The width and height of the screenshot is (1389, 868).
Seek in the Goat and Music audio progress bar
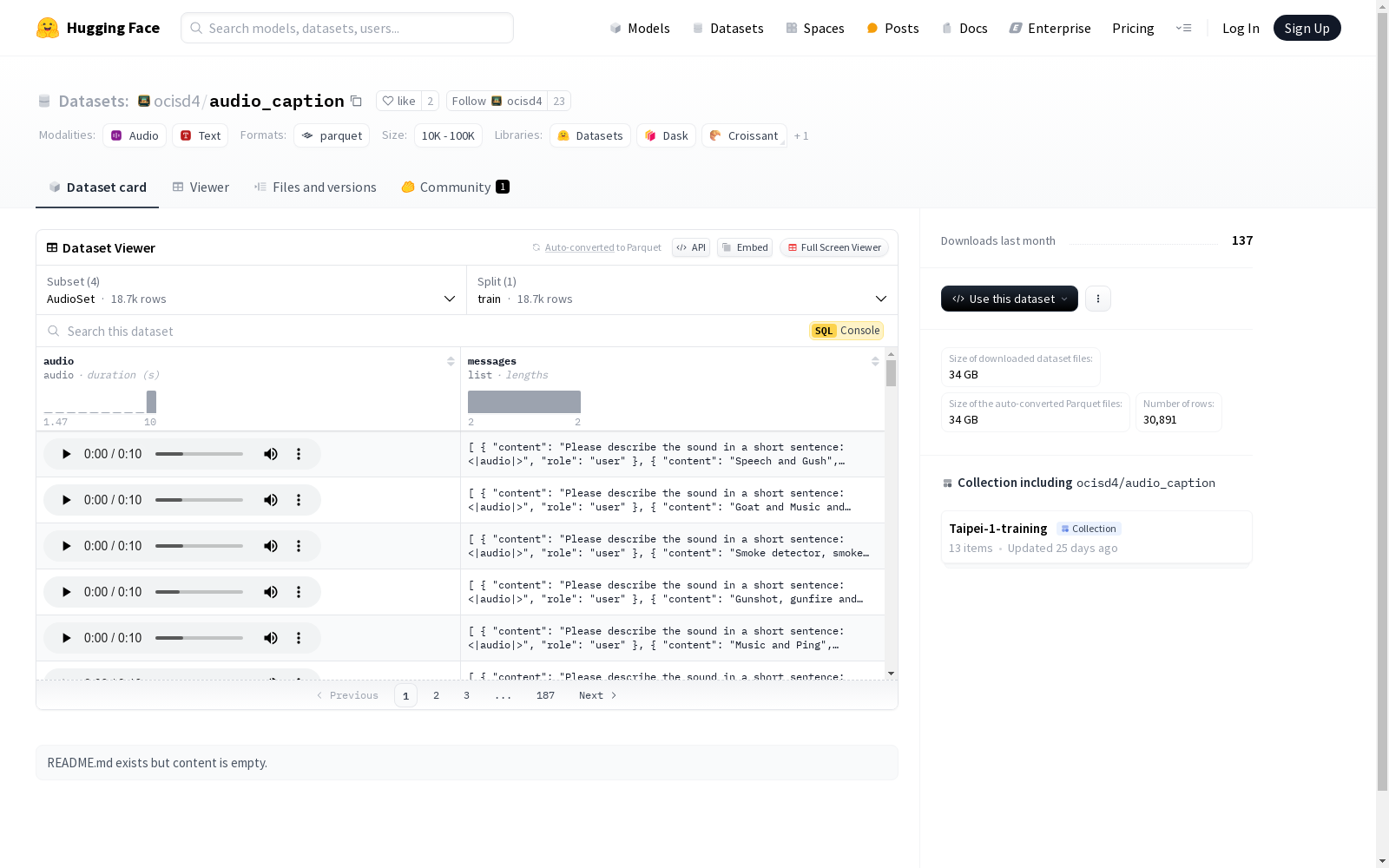click(199, 500)
